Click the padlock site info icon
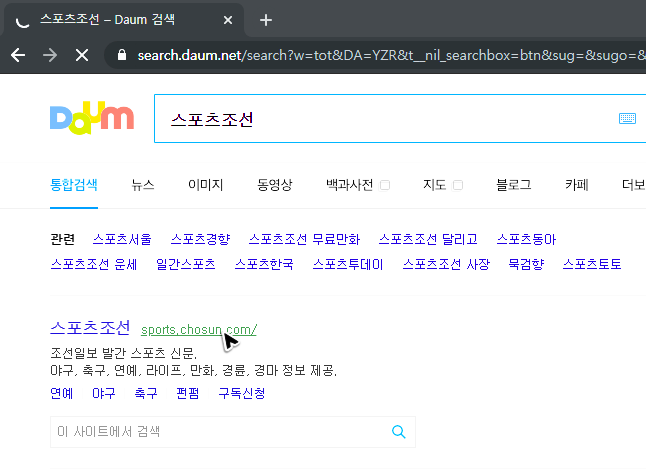 pos(122,55)
